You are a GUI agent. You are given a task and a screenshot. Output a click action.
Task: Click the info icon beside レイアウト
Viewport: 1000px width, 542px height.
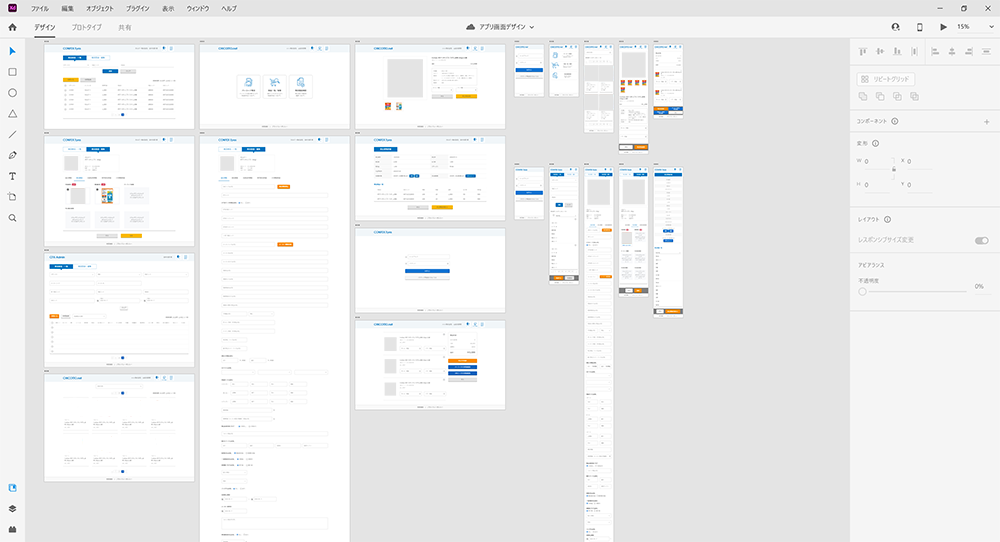coord(887,219)
